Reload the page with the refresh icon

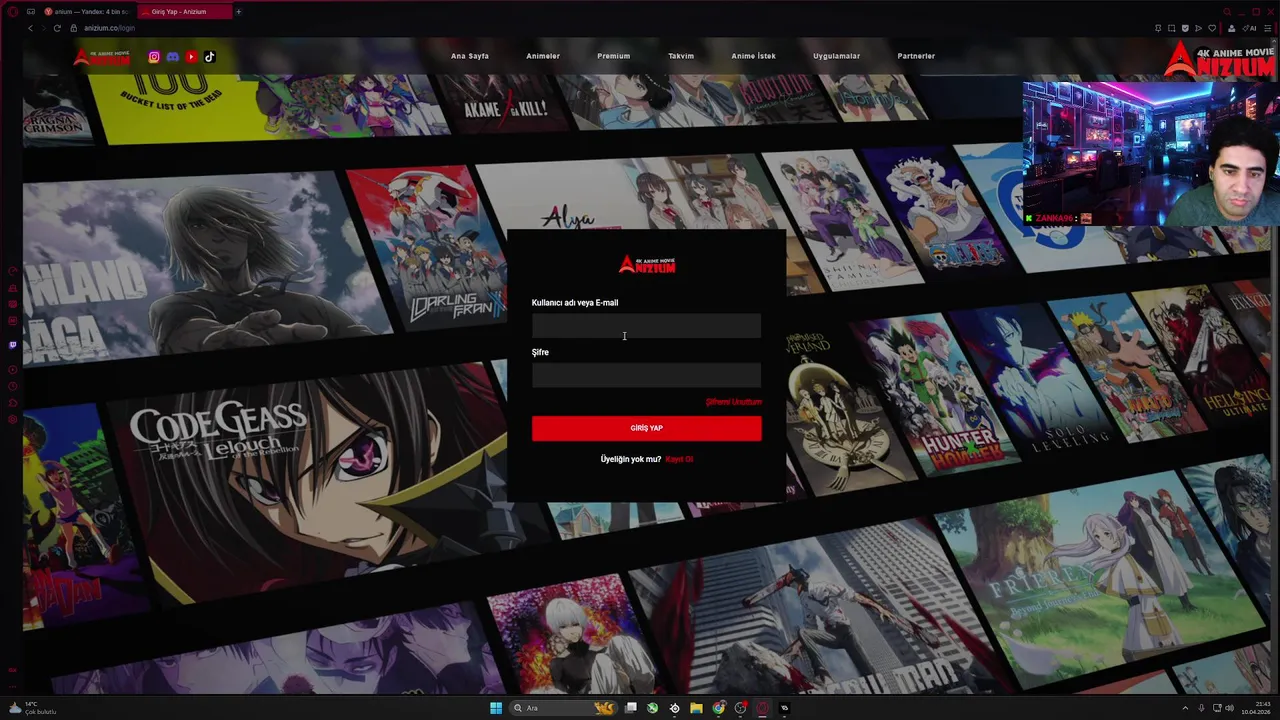click(57, 28)
